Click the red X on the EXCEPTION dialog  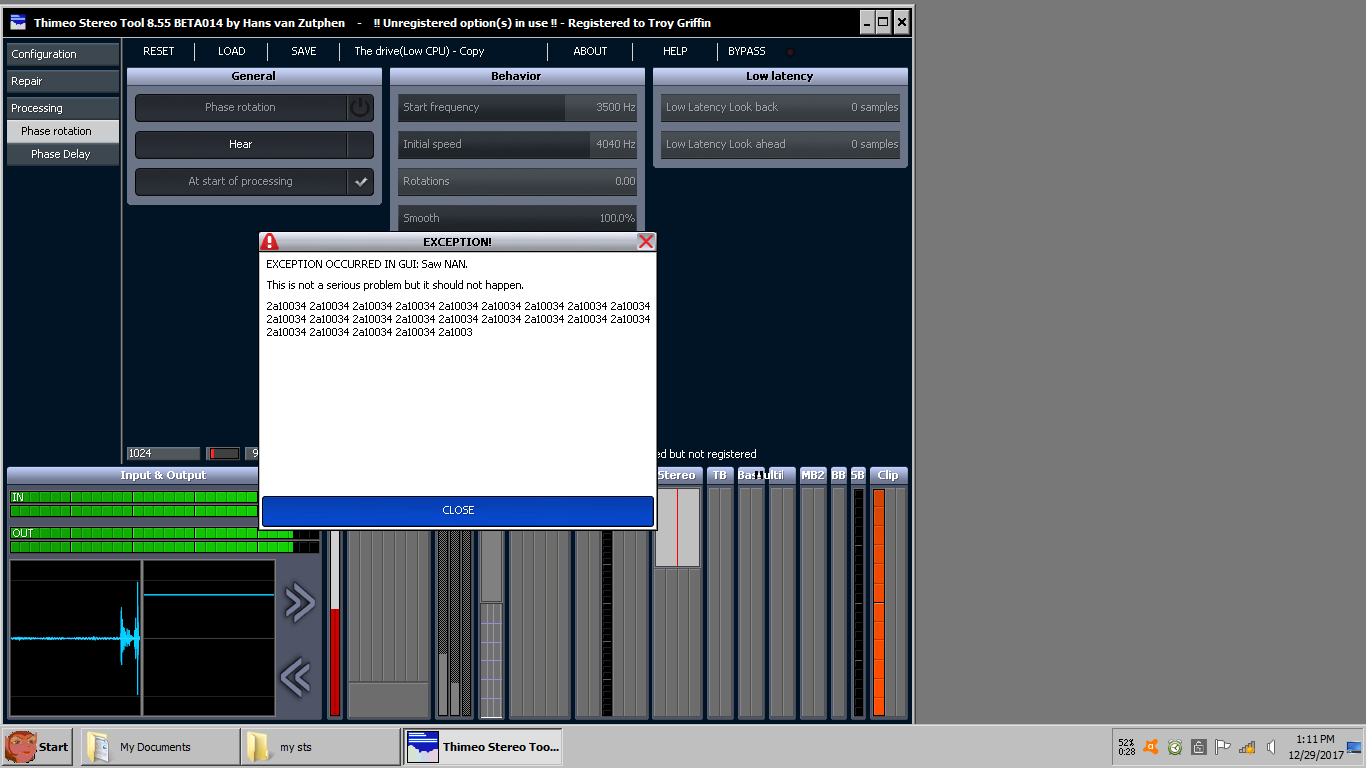pyautogui.click(x=646, y=242)
